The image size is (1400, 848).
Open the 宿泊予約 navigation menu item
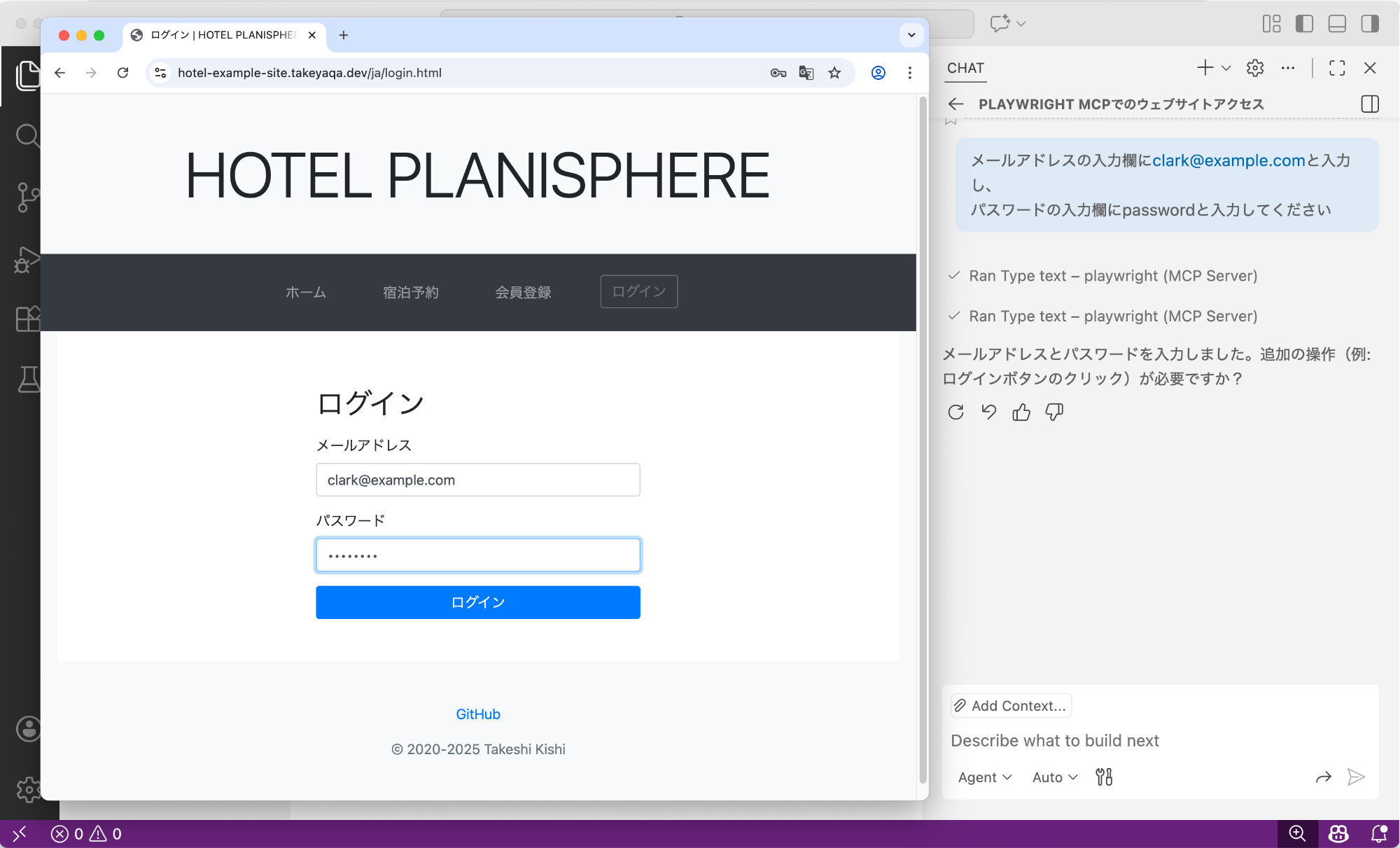411,292
